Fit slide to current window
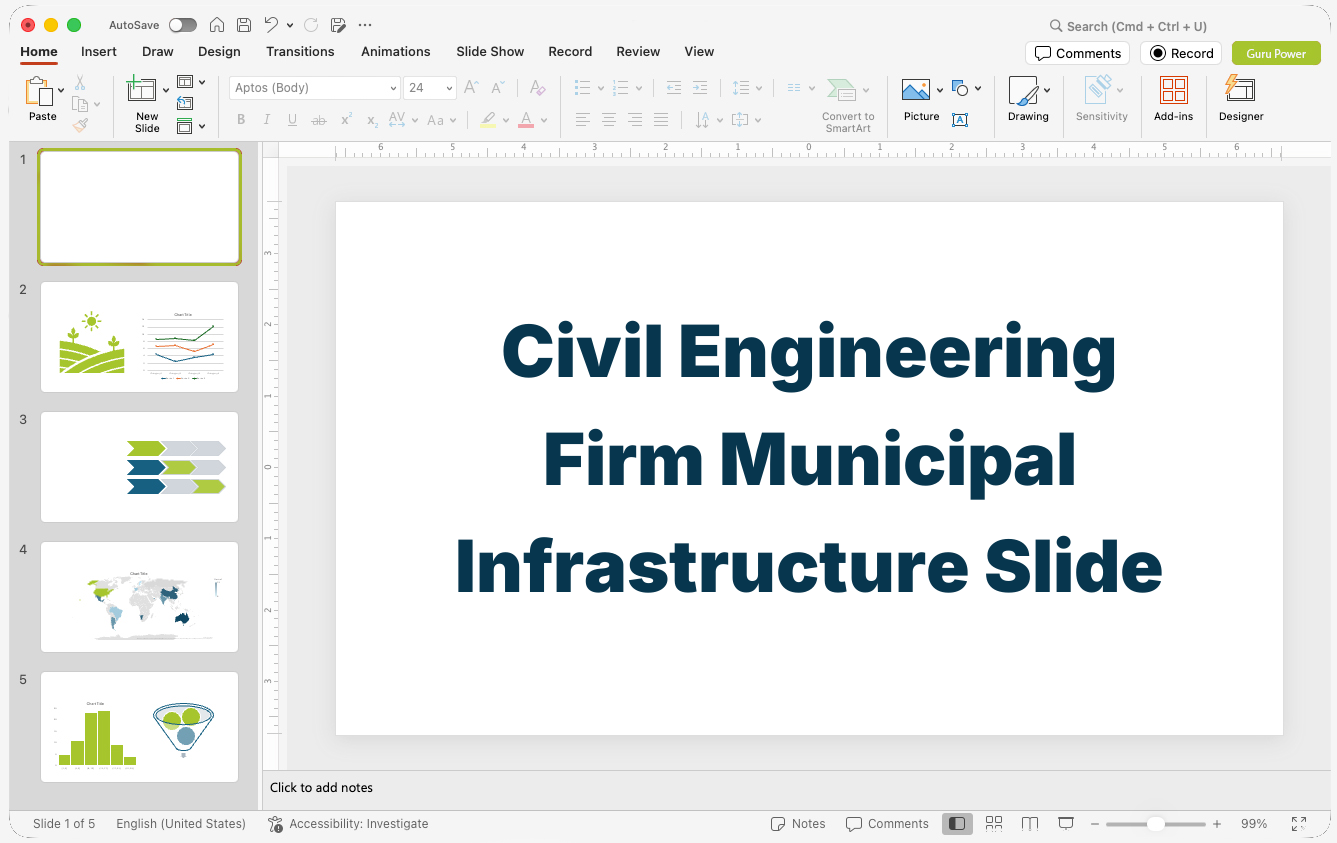This screenshot has width=1337, height=843. pos(1298,824)
